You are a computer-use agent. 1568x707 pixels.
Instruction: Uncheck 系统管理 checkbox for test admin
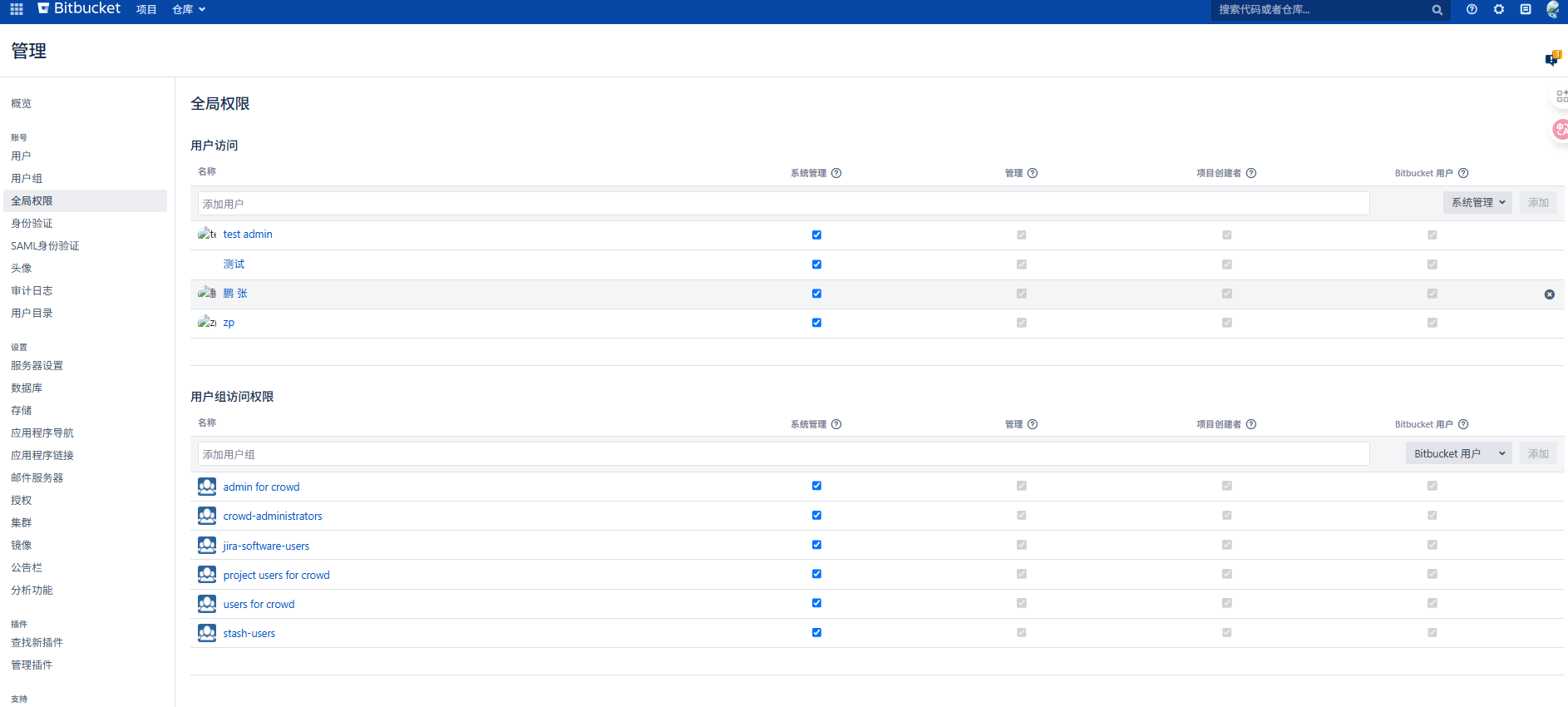816,235
